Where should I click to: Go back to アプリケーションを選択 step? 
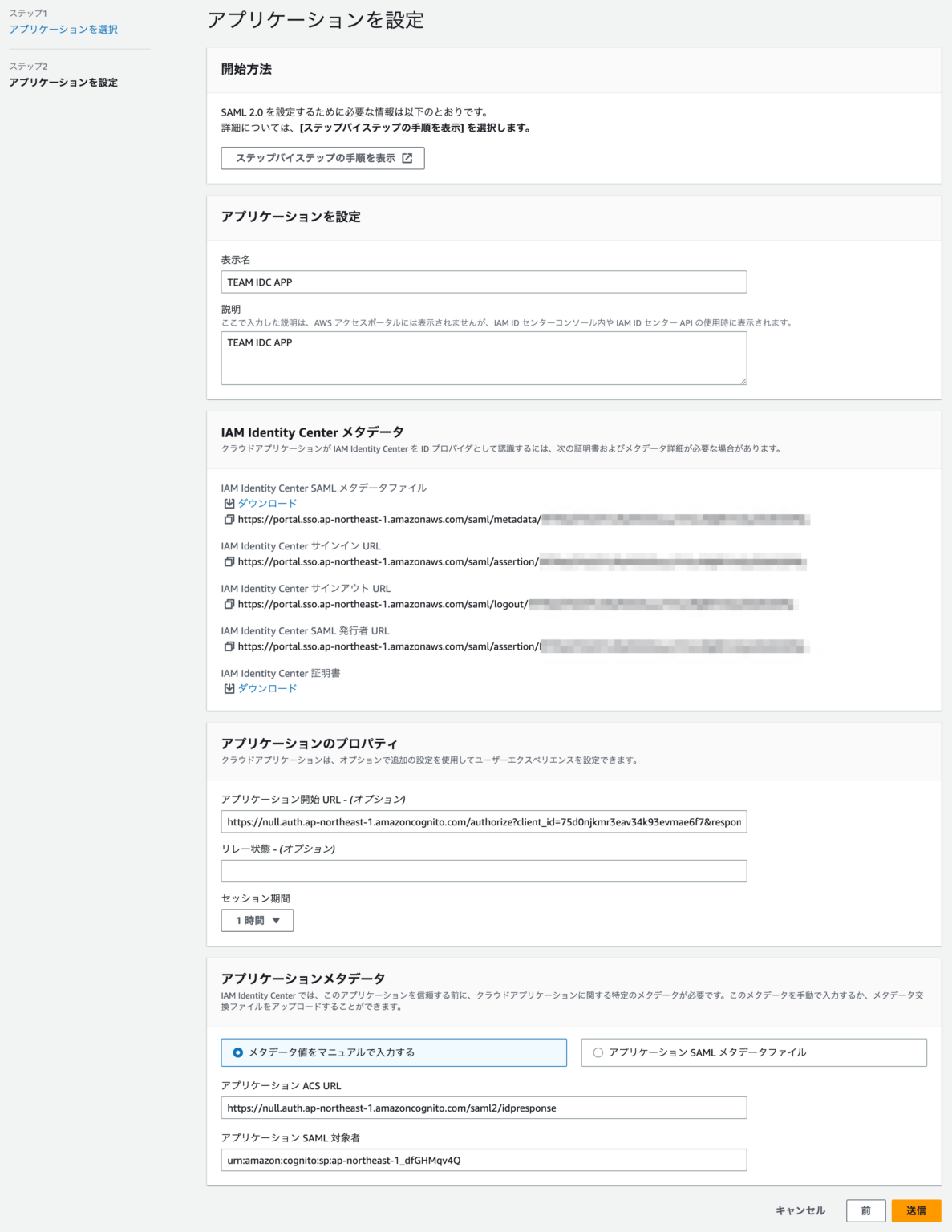coord(63,29)
